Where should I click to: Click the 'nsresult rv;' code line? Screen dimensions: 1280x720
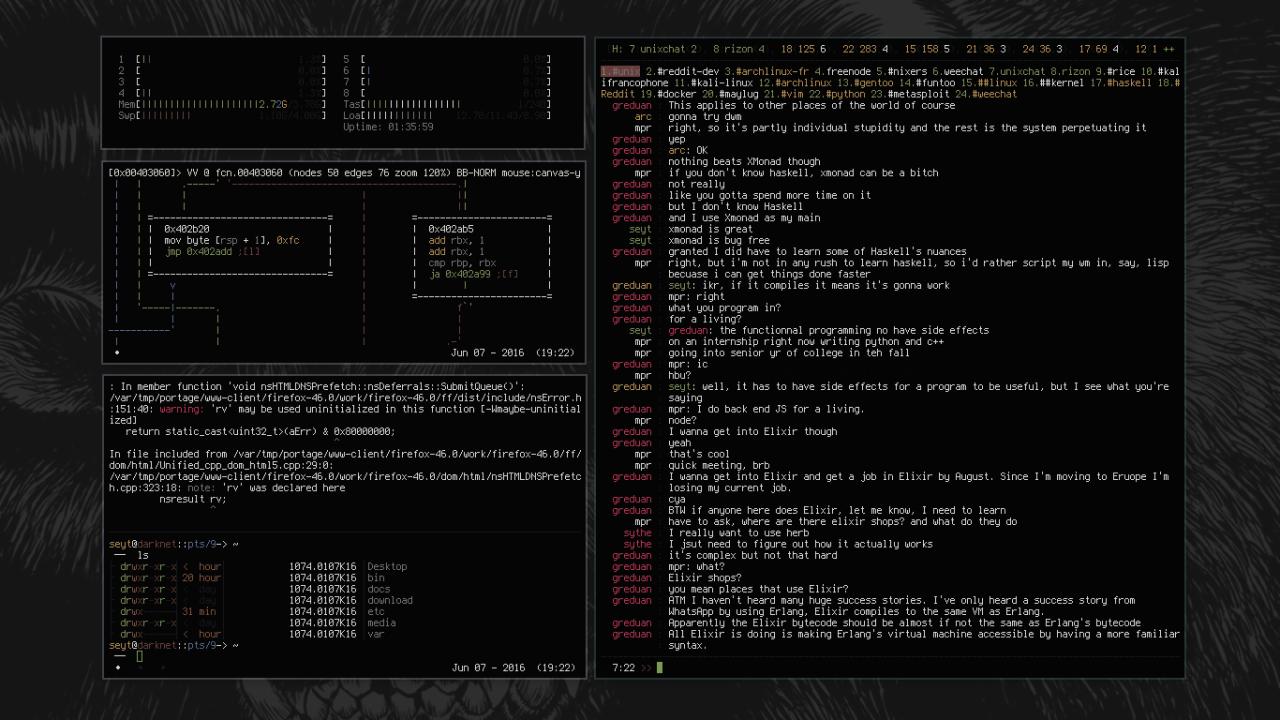(x=193, y=499)
